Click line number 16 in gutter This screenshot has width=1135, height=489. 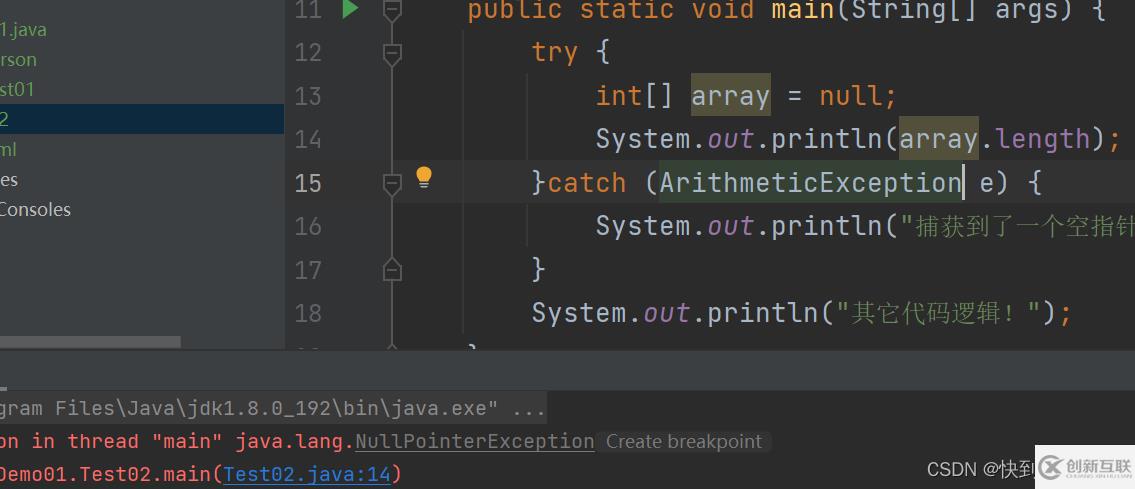click(x=308, y=226)
